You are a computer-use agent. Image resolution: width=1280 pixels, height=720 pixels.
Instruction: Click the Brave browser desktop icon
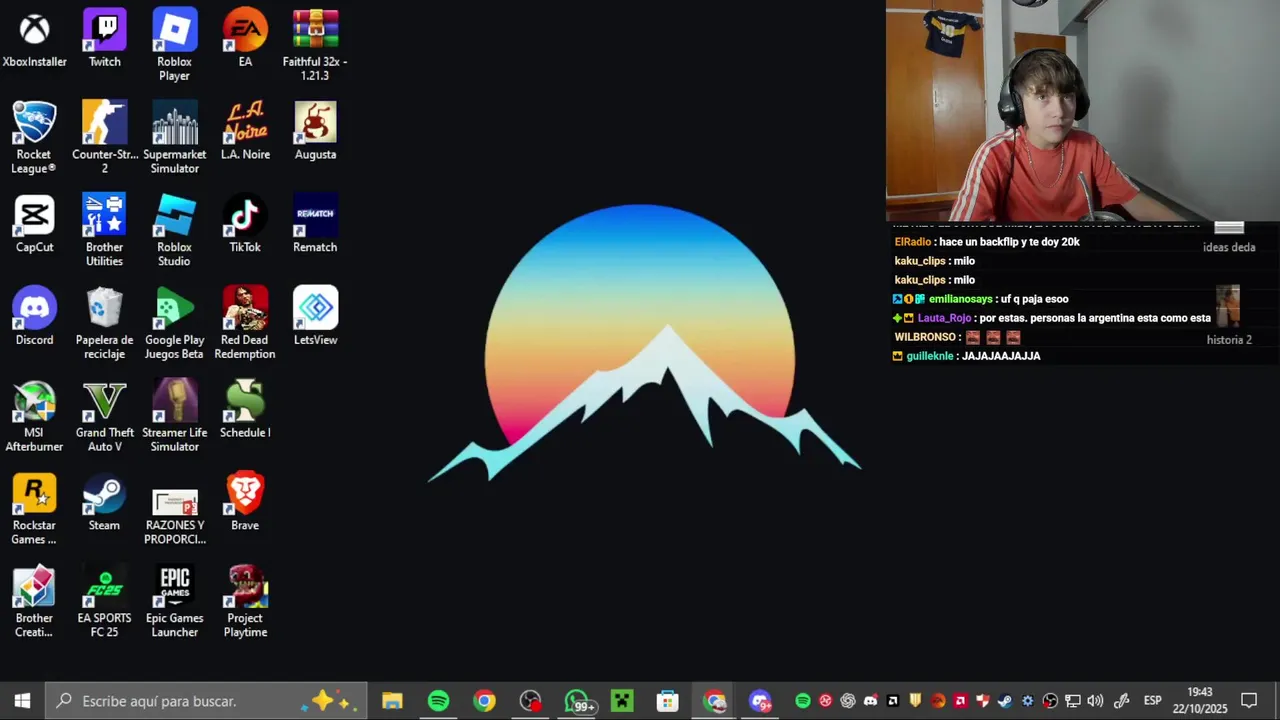click(x=245, y=503)
